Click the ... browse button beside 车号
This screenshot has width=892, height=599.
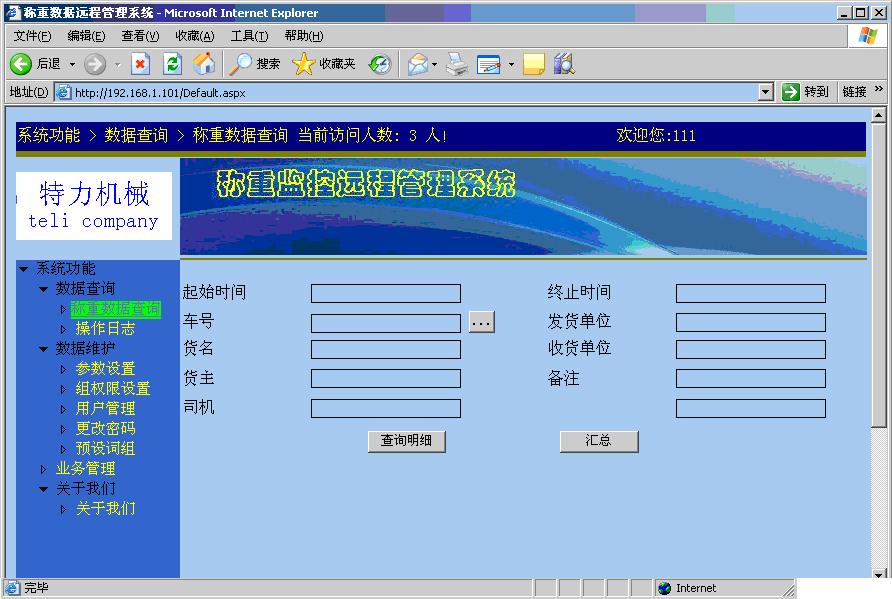click(481, 323)
